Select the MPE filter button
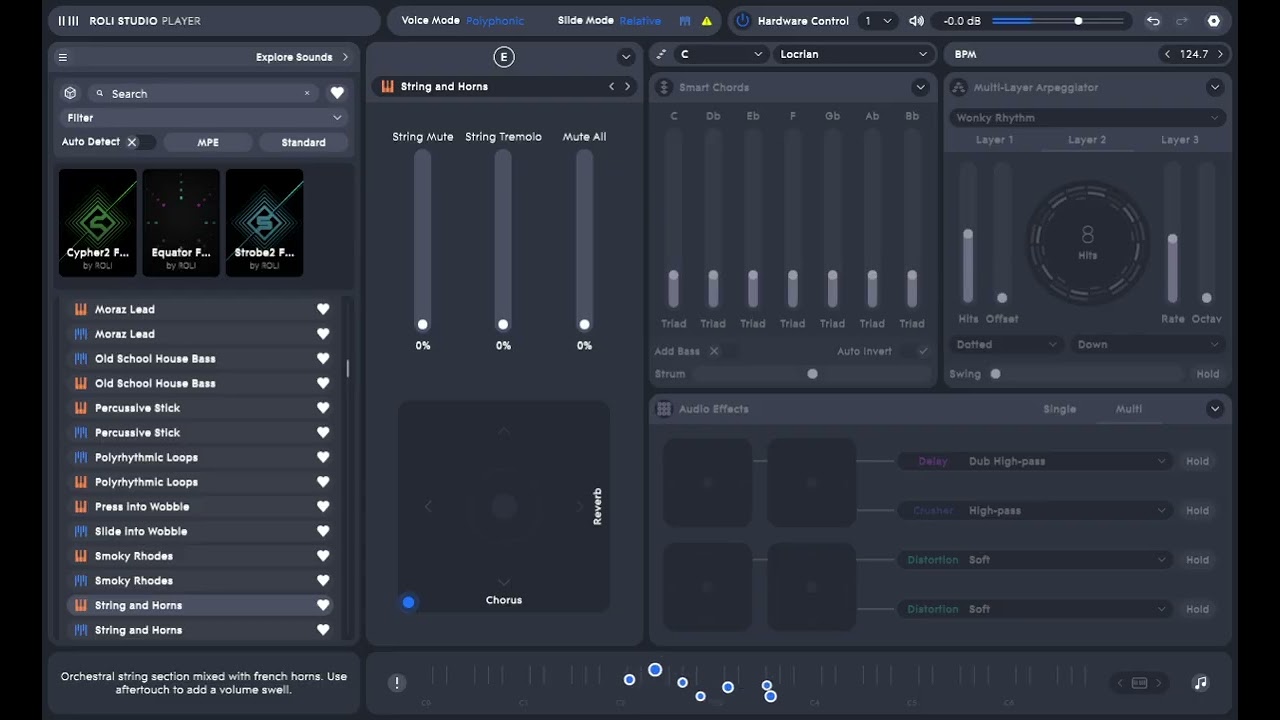Screen dimensions: 1280x720 click(208, 142)
